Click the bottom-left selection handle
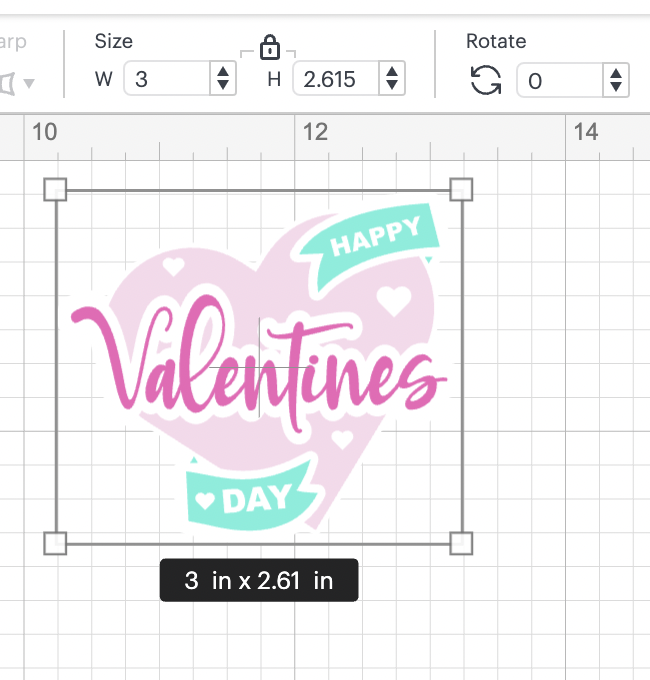This screenshot has height=680, width=650. (56, 543)
